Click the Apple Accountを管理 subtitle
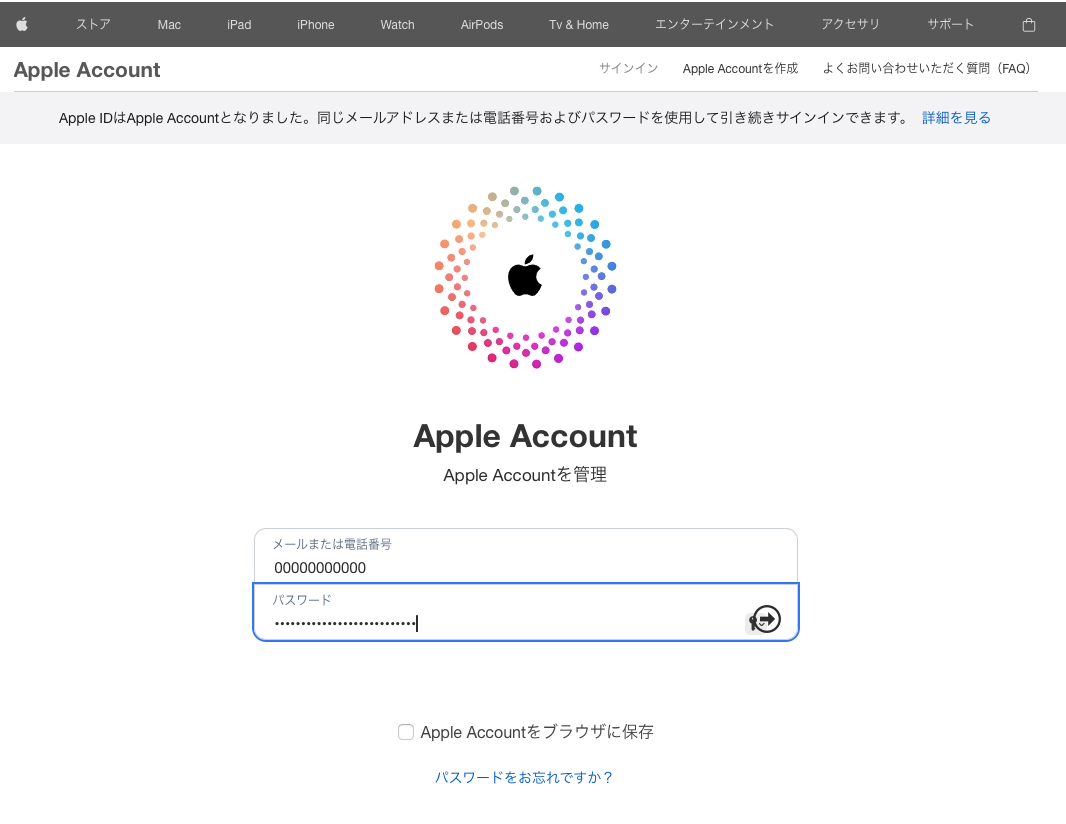The width and height of the screenshot is (1066, 824). point(525,475)
